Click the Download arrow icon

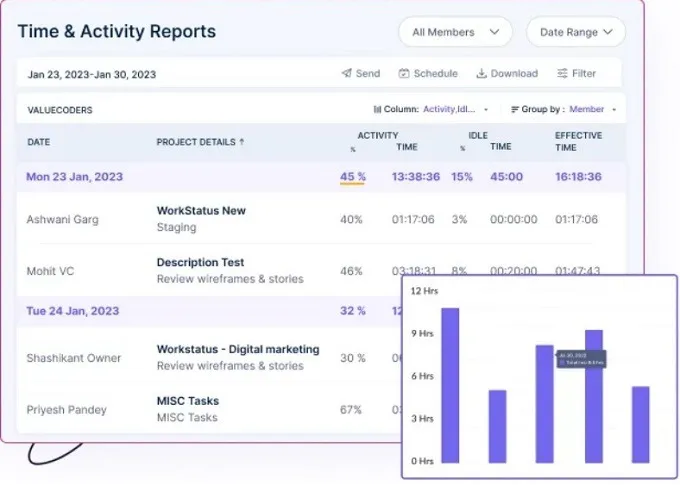coord(481,74)
